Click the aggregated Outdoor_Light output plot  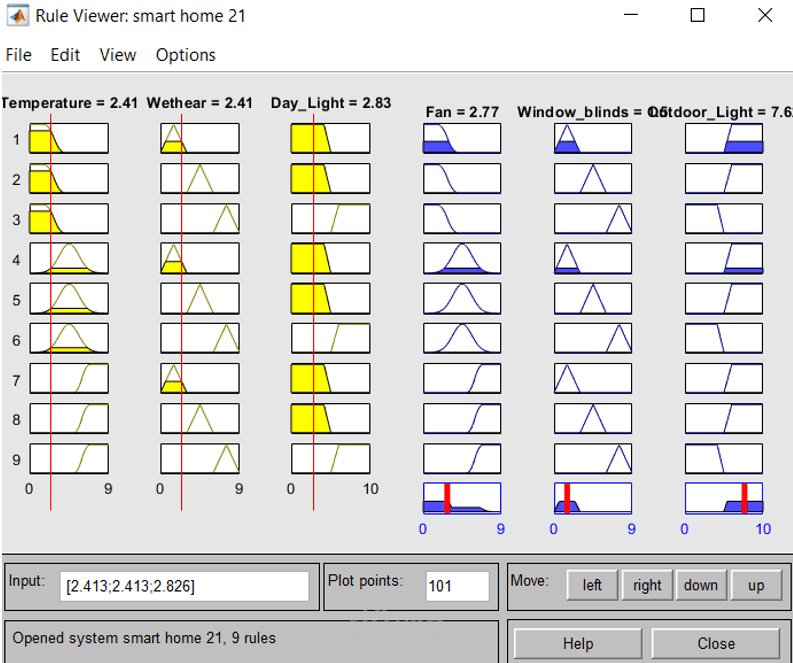pos(724,499)
